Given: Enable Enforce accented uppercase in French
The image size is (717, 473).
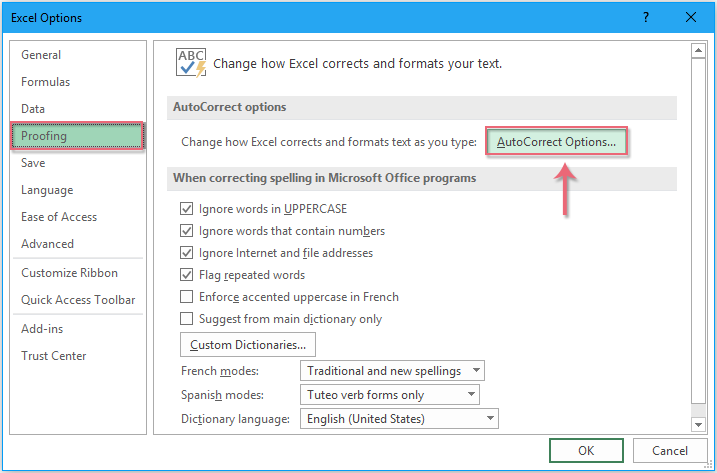Looking at the screenshot, I should (x=187, y=296).
